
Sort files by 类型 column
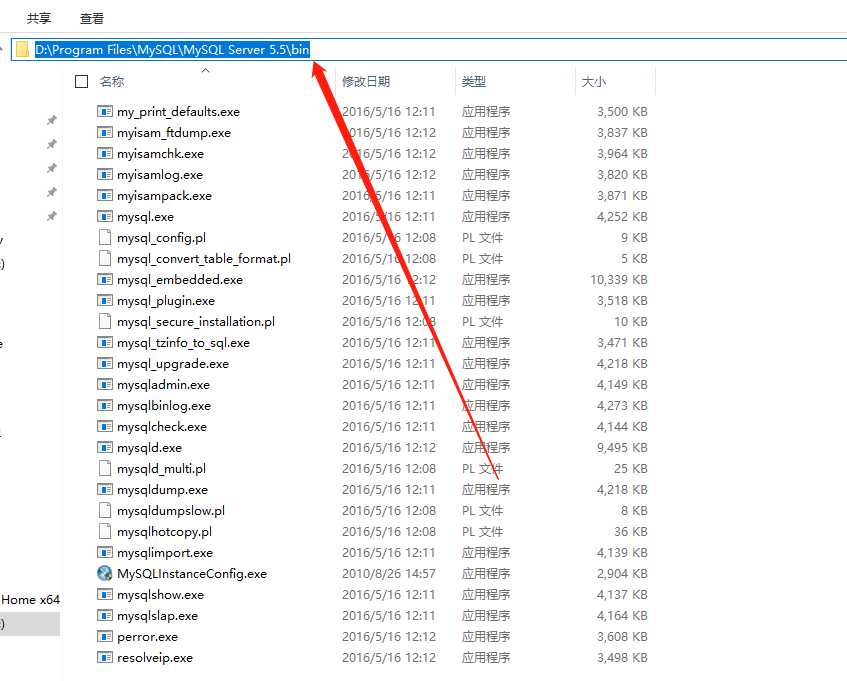tap(474, 82)
